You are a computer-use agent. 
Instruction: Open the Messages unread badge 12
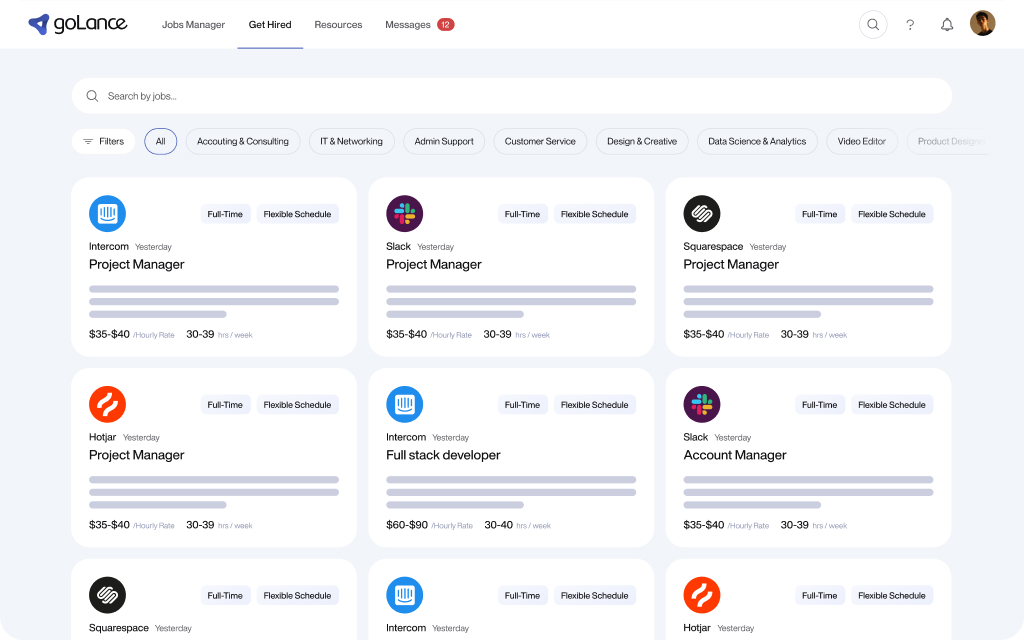(445, 25)
